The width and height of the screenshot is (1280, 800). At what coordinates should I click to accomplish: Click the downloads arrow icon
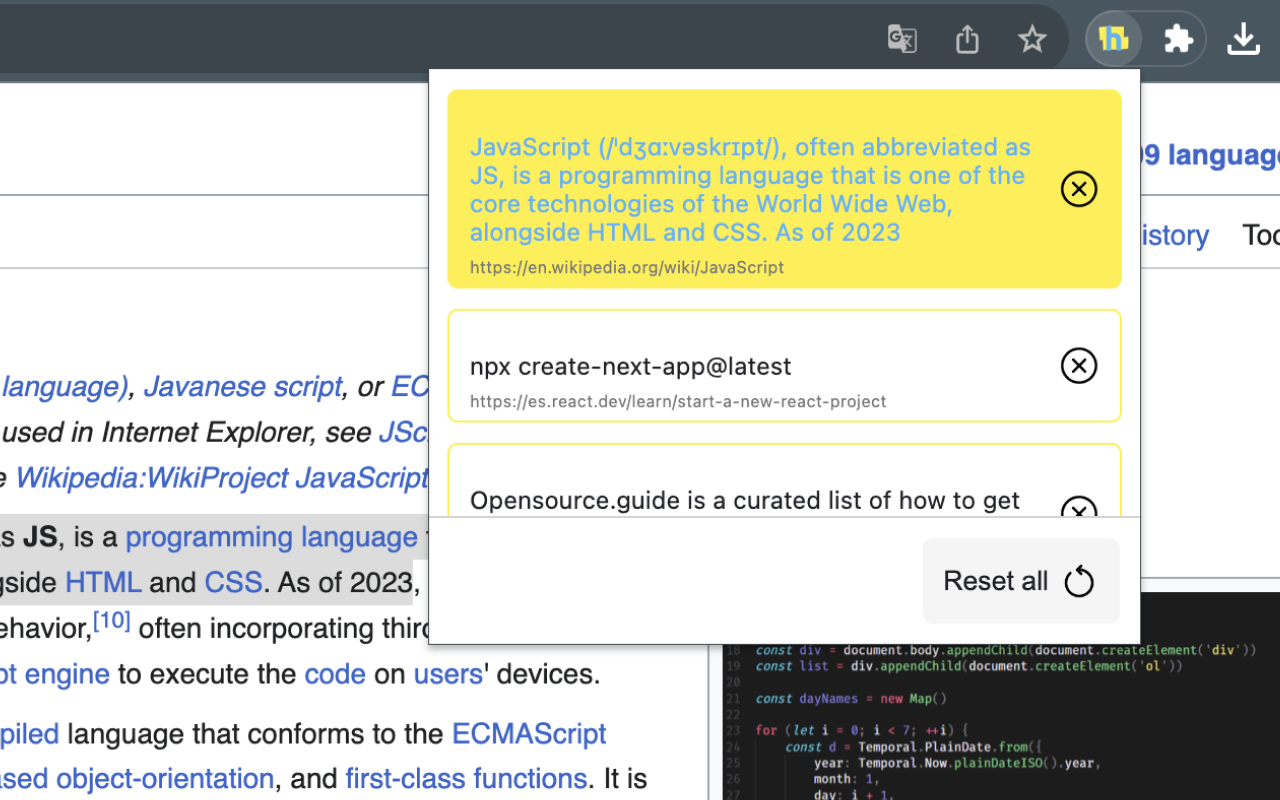(x=1243, y=39)
